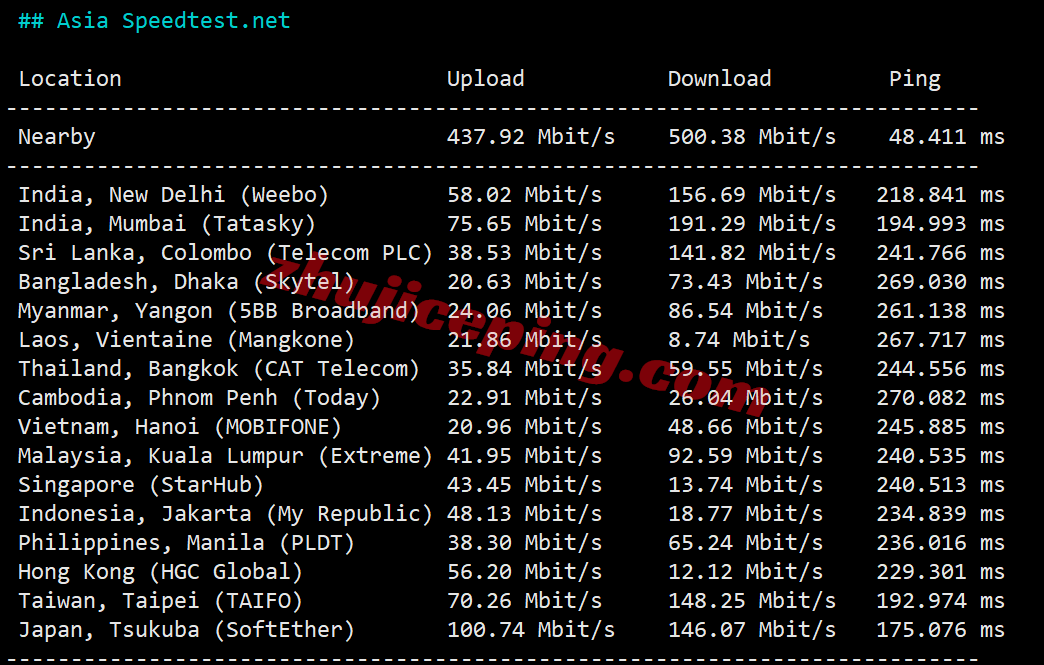Click Japan upload speed 100.74 Mbit/s
Screen dimensions: 1044x665
530,630
